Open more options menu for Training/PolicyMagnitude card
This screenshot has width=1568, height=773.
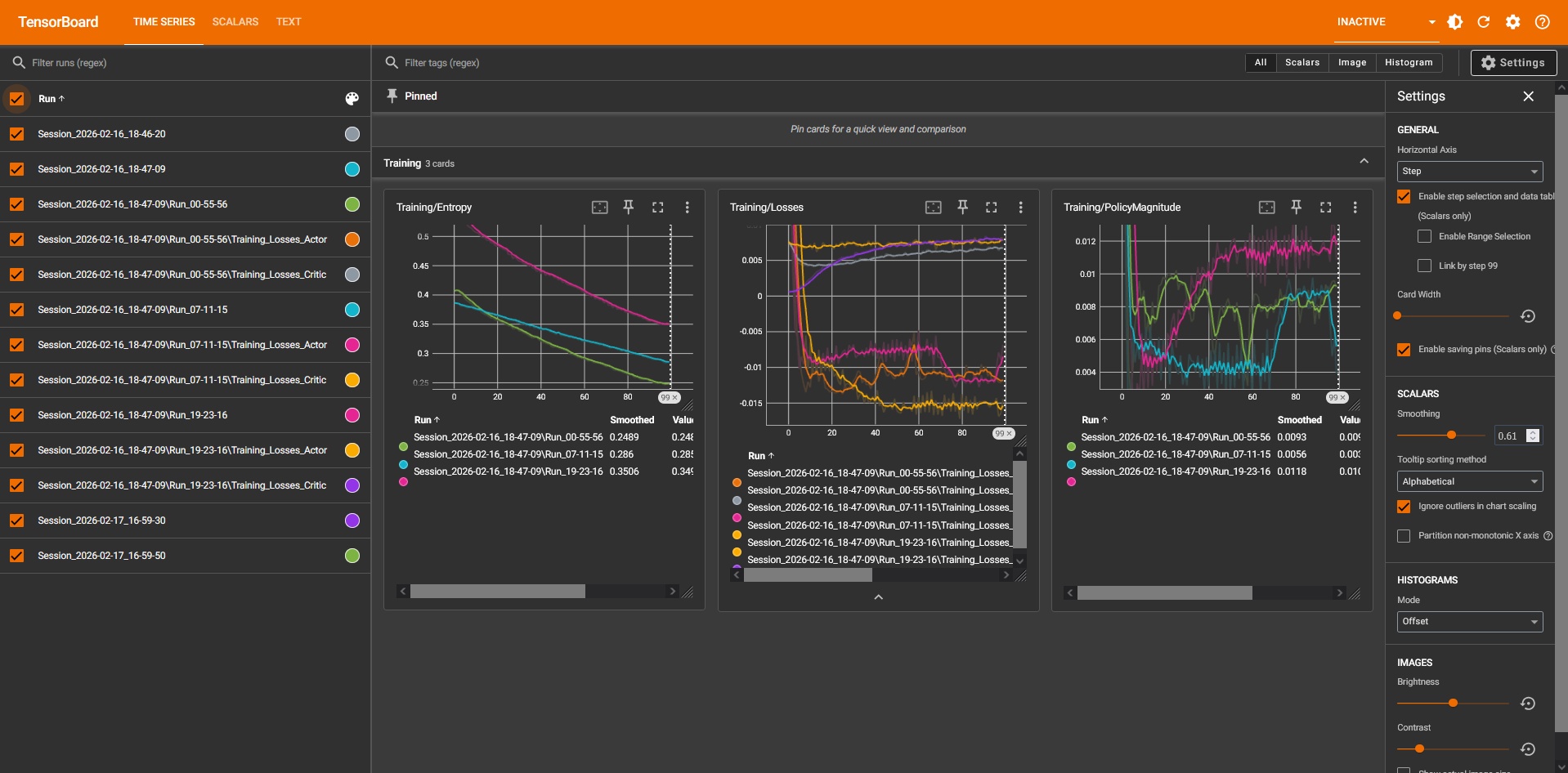(1354, 208)
